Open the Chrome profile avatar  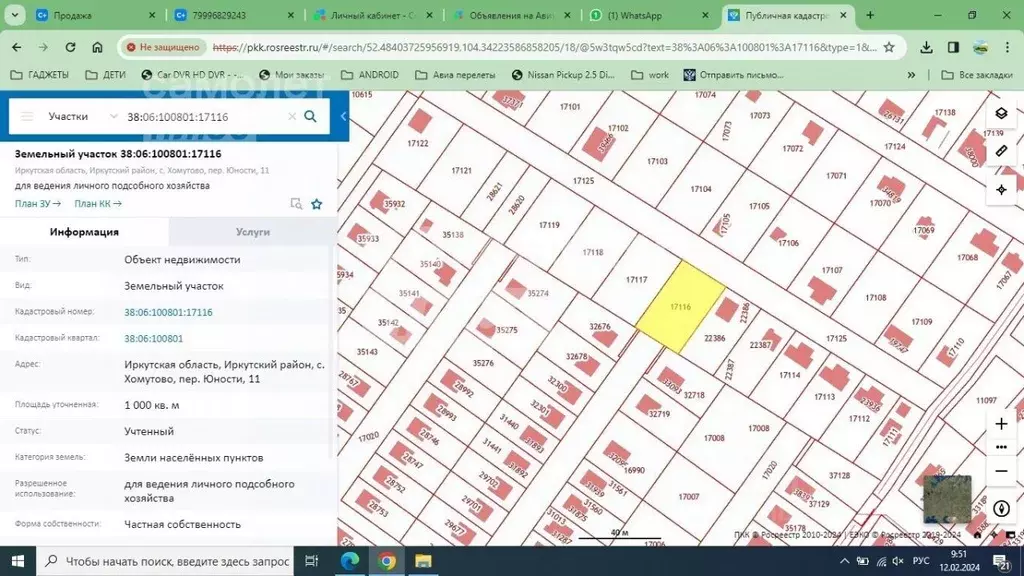pos(980,47)
